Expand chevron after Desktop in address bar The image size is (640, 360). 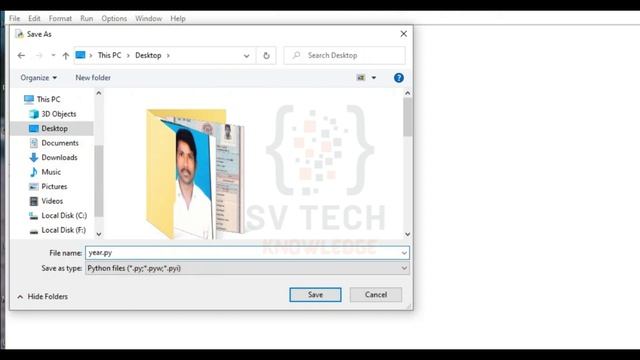pos(168,56)
